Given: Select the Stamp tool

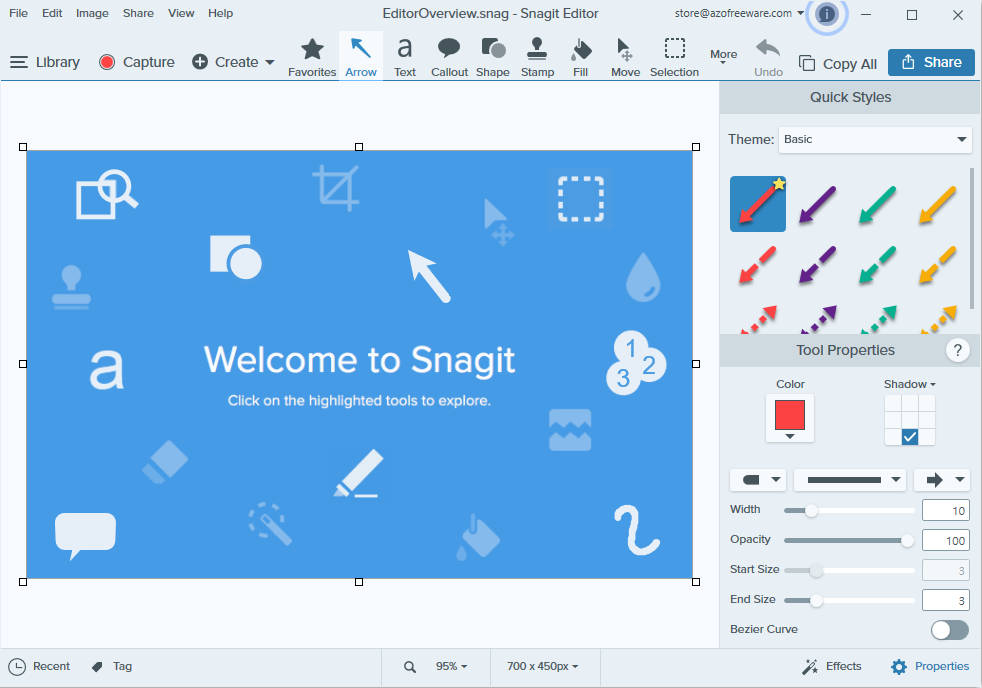Looking at the screenshot, I should (x=537, y=55).
